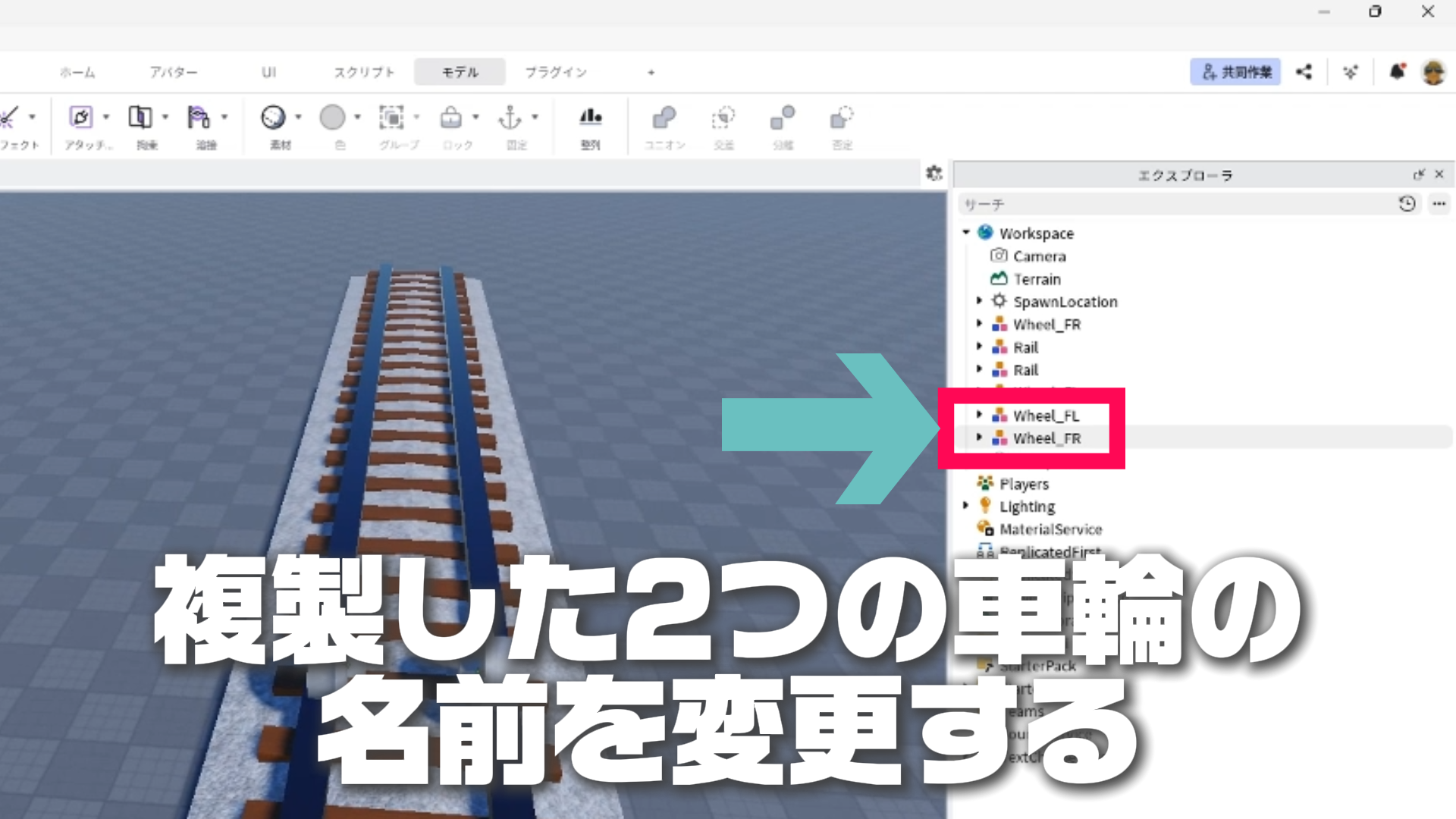This screenshot has height=819, width=1456.
Task: Collapse the Workspace tree node
Action: pyautogui.click(x=966, y=233)
